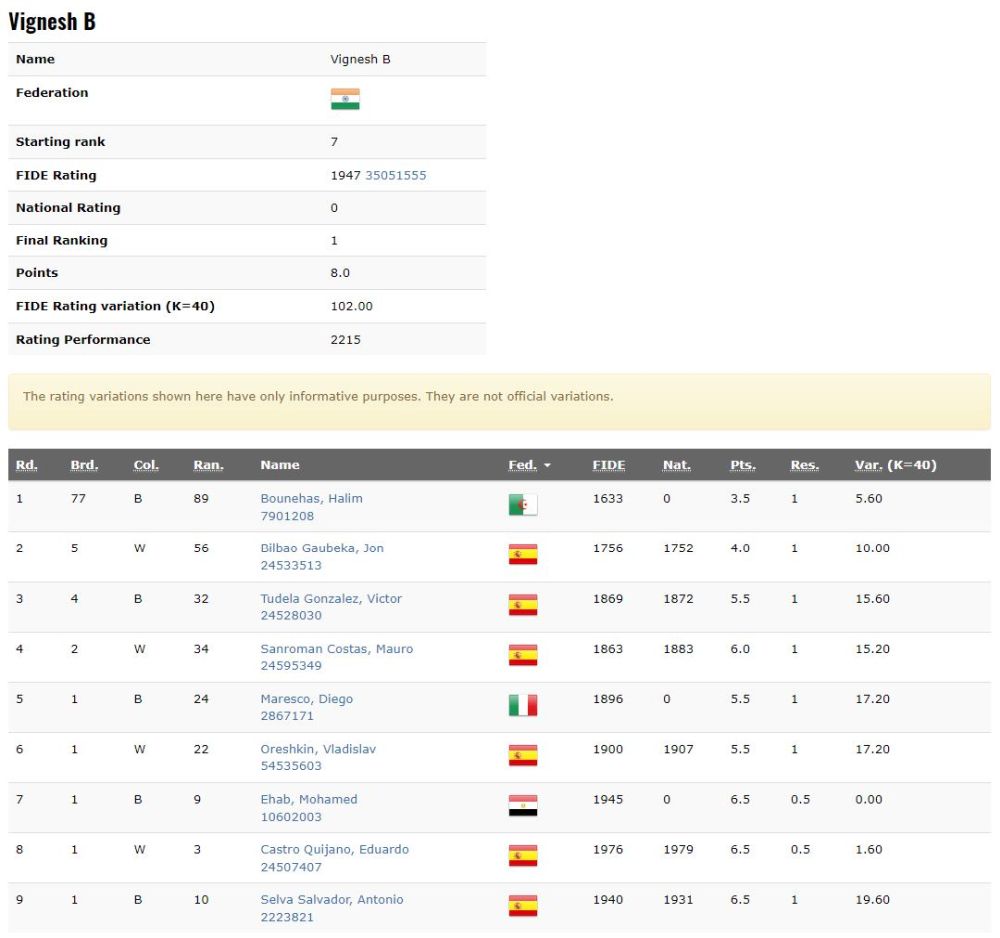Click national rating 1752 in round 2
Image resolution: width=1000 pixels, height=938 pixels.
coord(678,548)
